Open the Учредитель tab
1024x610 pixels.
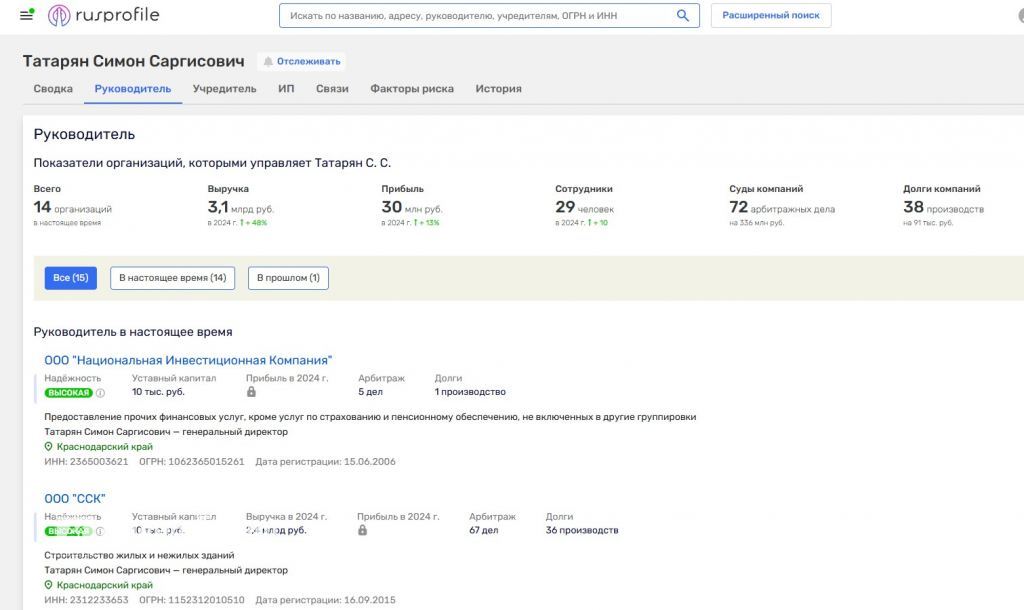(224, 89)
